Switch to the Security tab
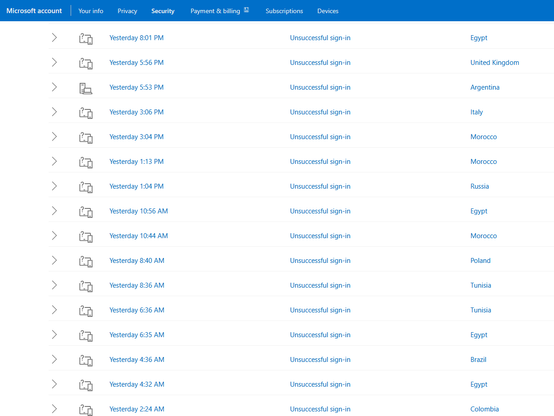This screenshot has width=554, height=416. pos(163,11)
